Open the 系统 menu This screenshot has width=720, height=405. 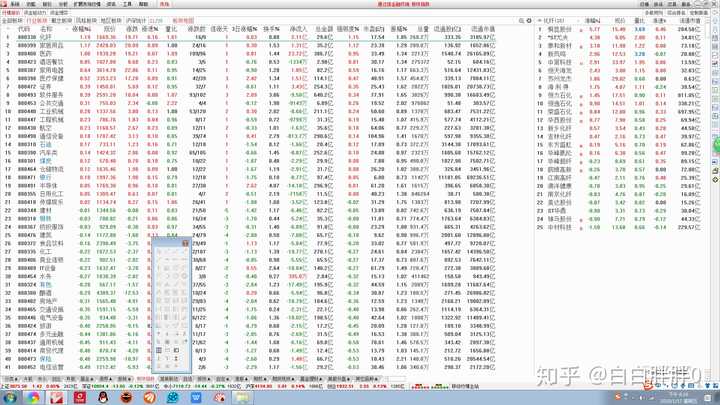point(15,4)
